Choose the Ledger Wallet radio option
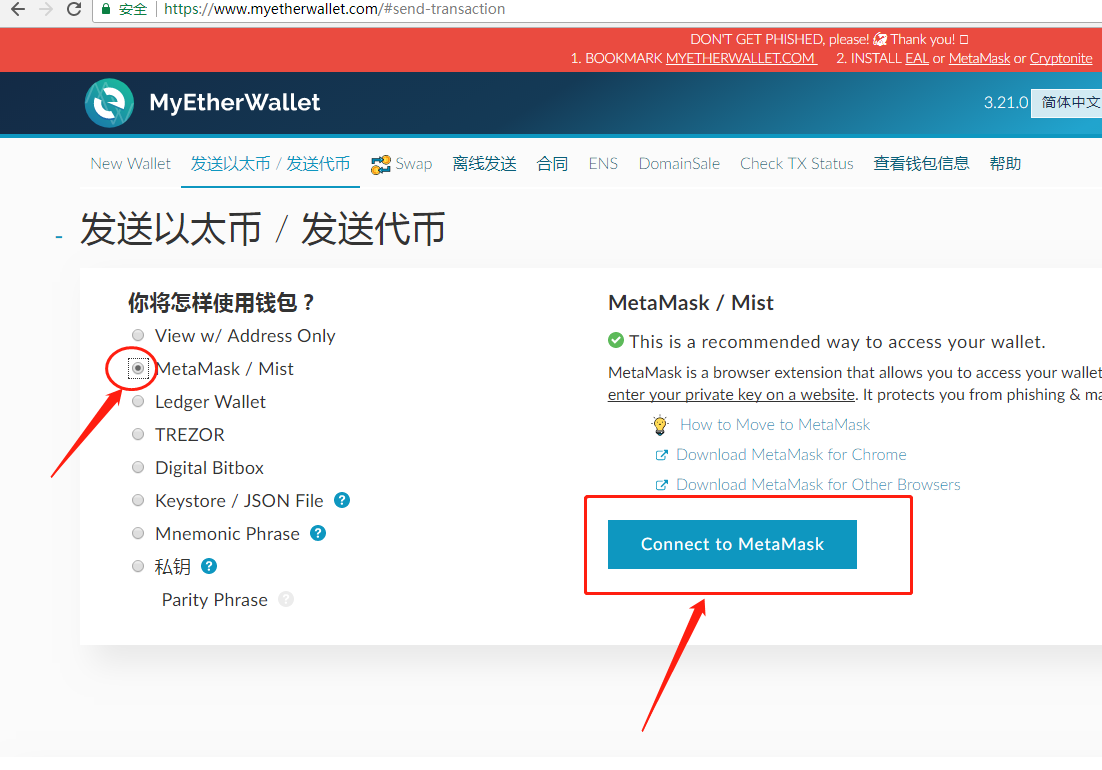The image size is (1102, 770). click(x=138, y=401)
